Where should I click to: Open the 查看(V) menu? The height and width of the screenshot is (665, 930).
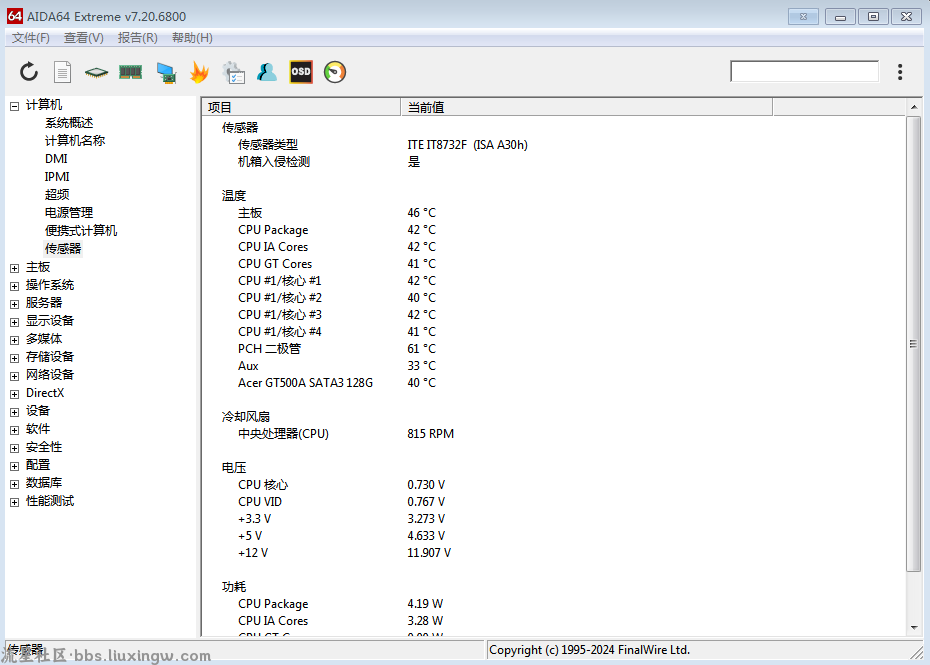coord(84,38)
